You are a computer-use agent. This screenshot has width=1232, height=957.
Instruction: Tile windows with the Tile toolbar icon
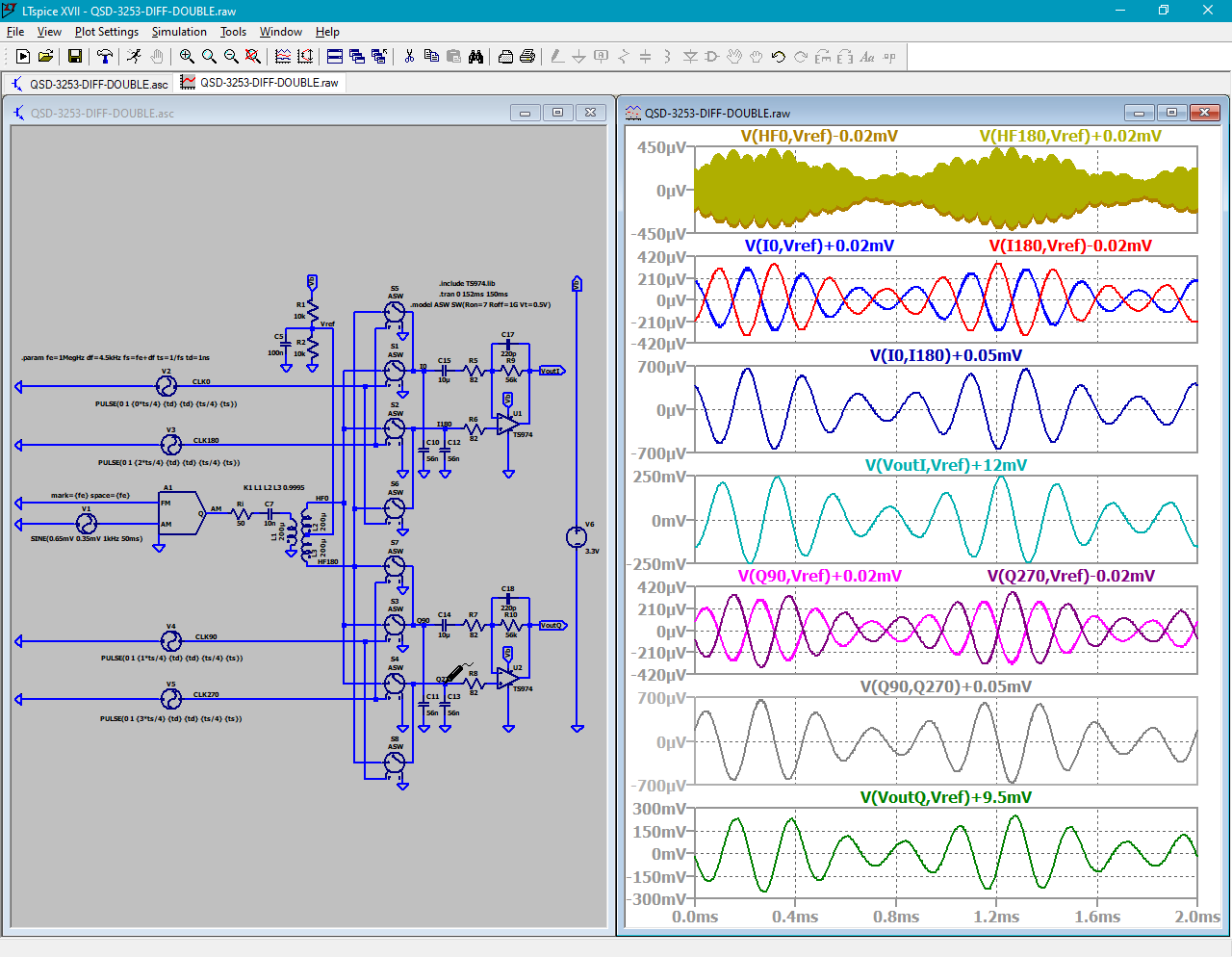[335, 57]
